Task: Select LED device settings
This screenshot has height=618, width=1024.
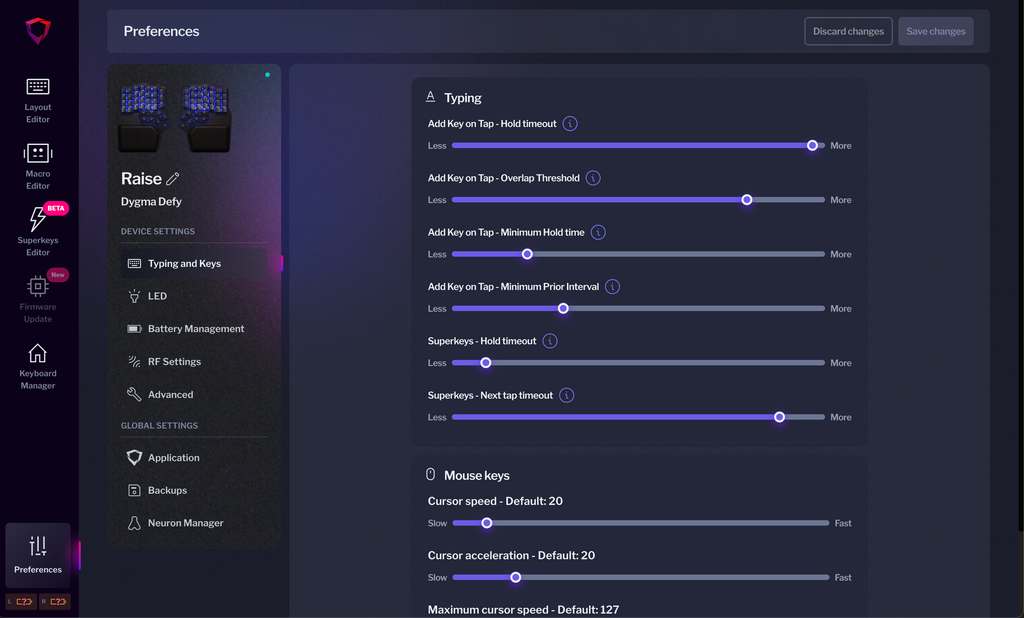Action: (157, 296)
